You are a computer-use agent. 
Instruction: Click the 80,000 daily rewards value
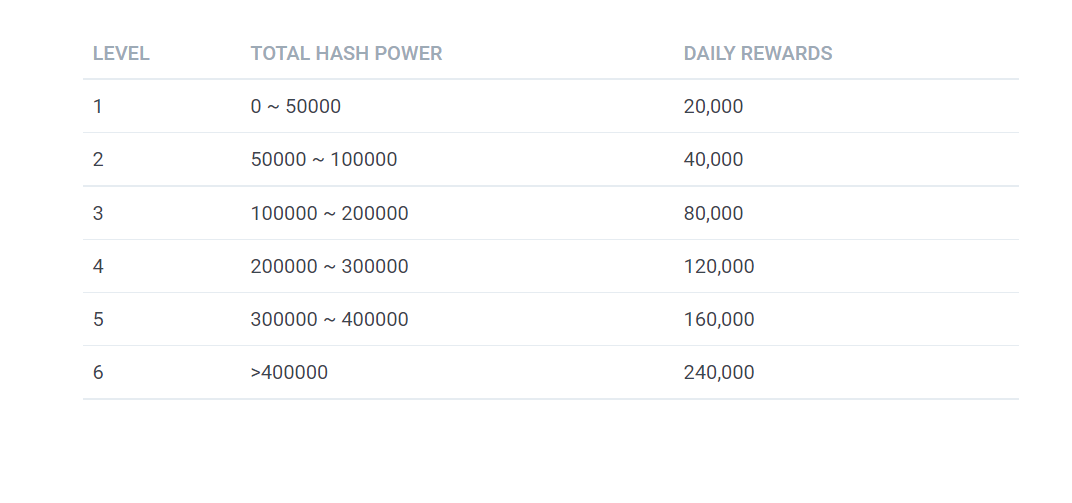pos(713,213)
